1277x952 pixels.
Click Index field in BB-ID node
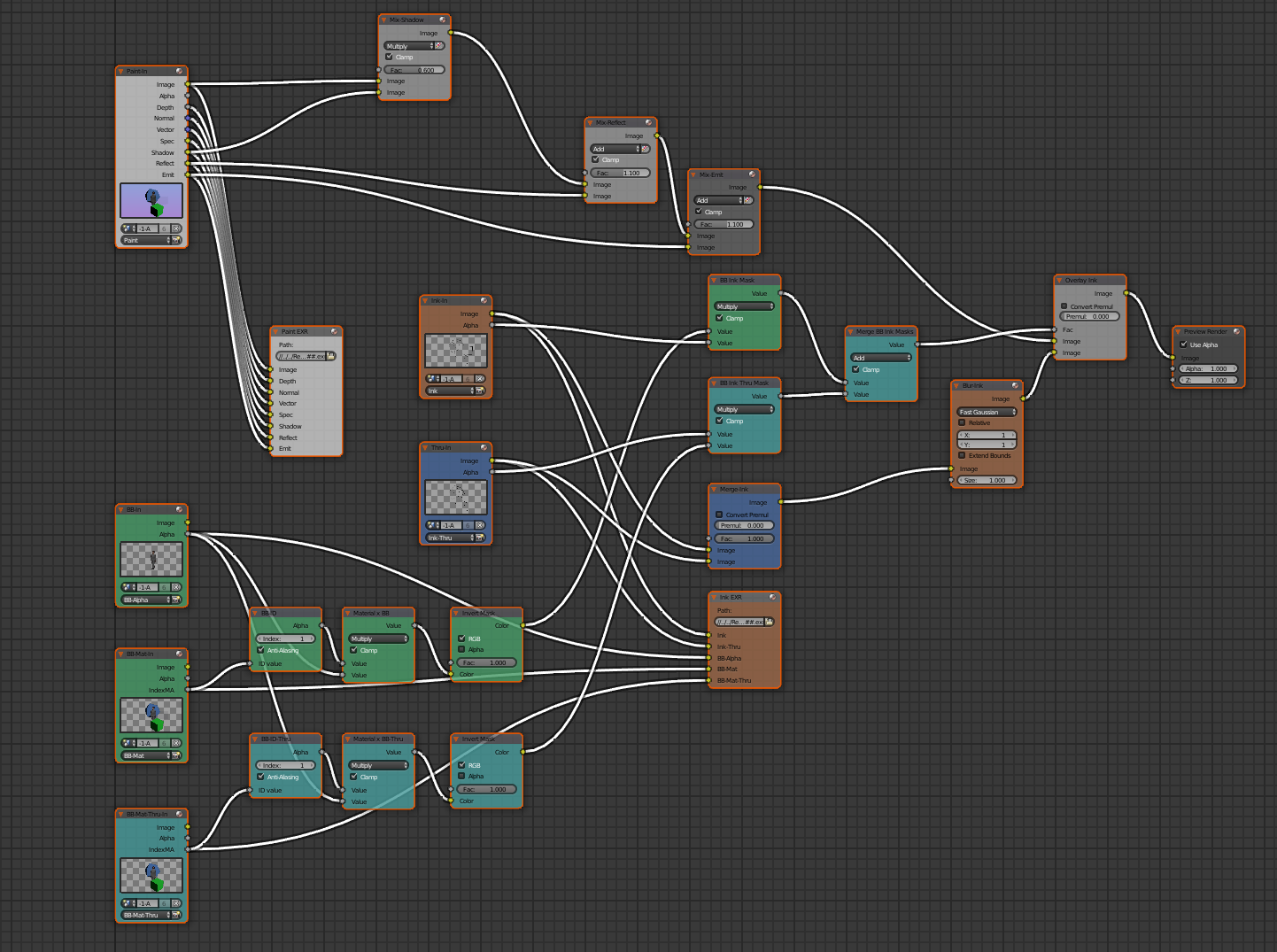point(285,639)
